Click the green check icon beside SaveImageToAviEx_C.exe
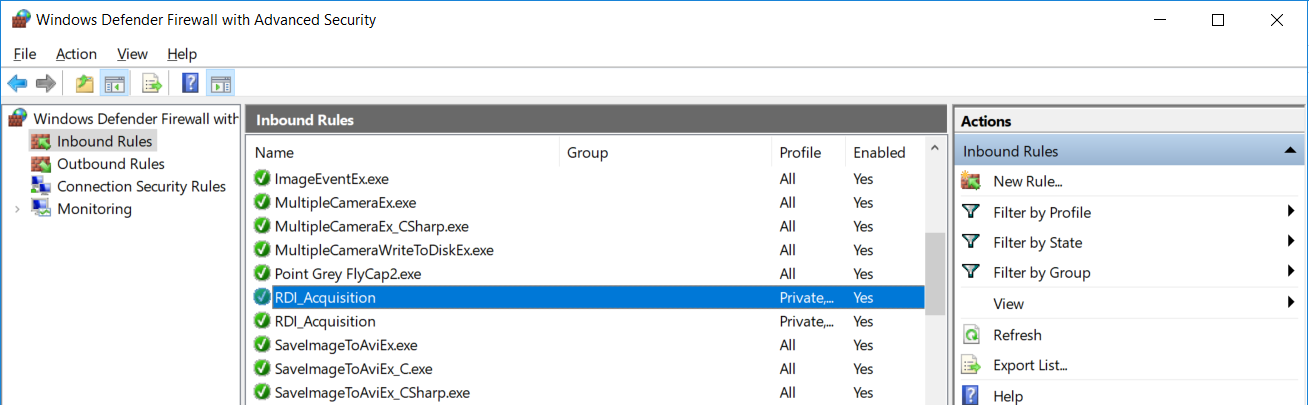This screenshot has width=1309, height=405. pyautogui.click(x=262, y=368)
